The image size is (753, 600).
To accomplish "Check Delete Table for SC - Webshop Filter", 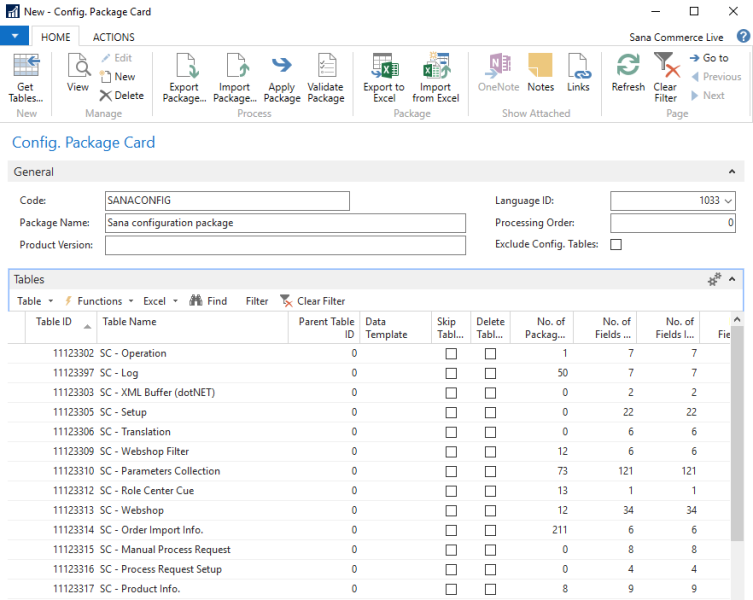I will click(490, 452).
